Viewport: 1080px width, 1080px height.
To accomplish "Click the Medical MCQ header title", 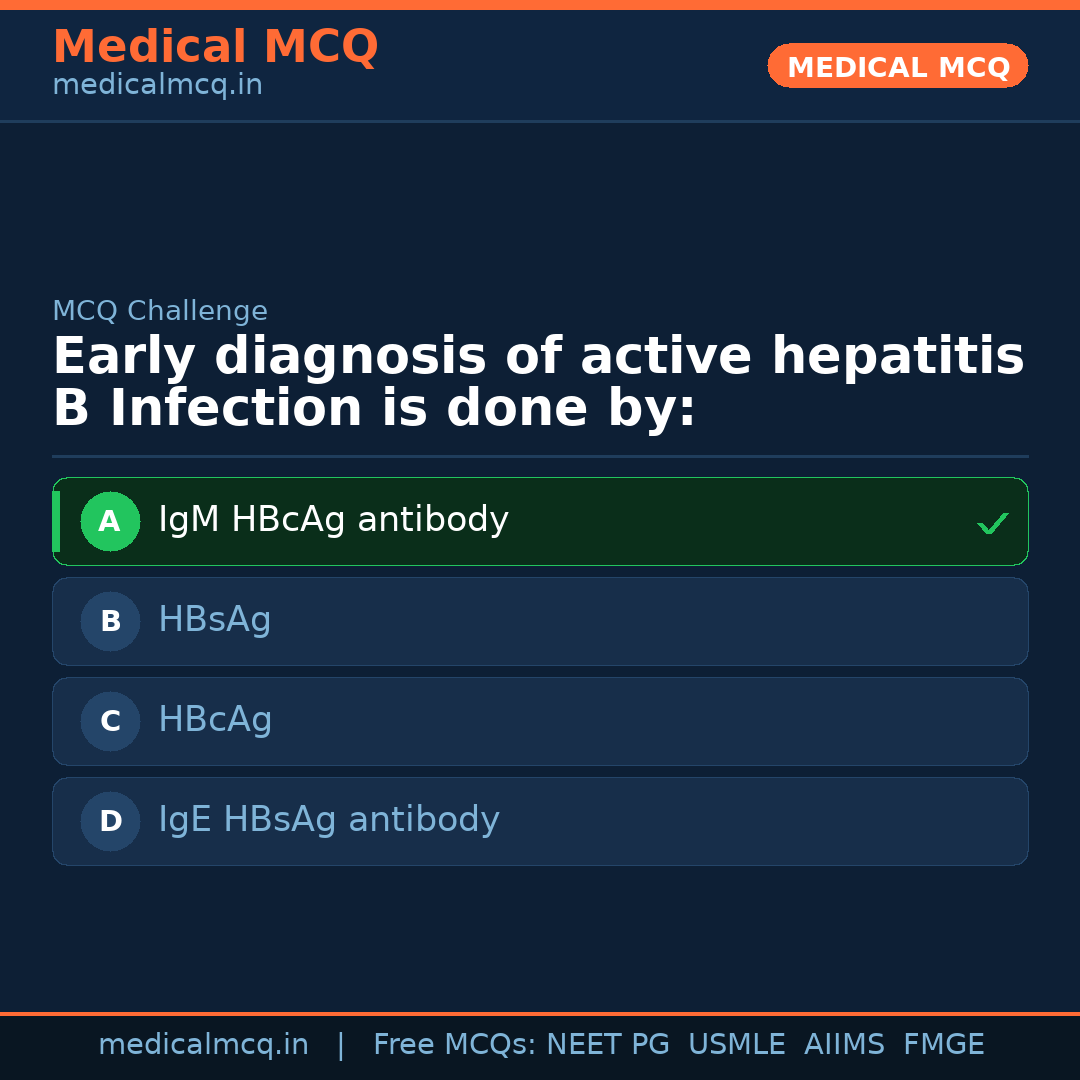I will [215, 47].
